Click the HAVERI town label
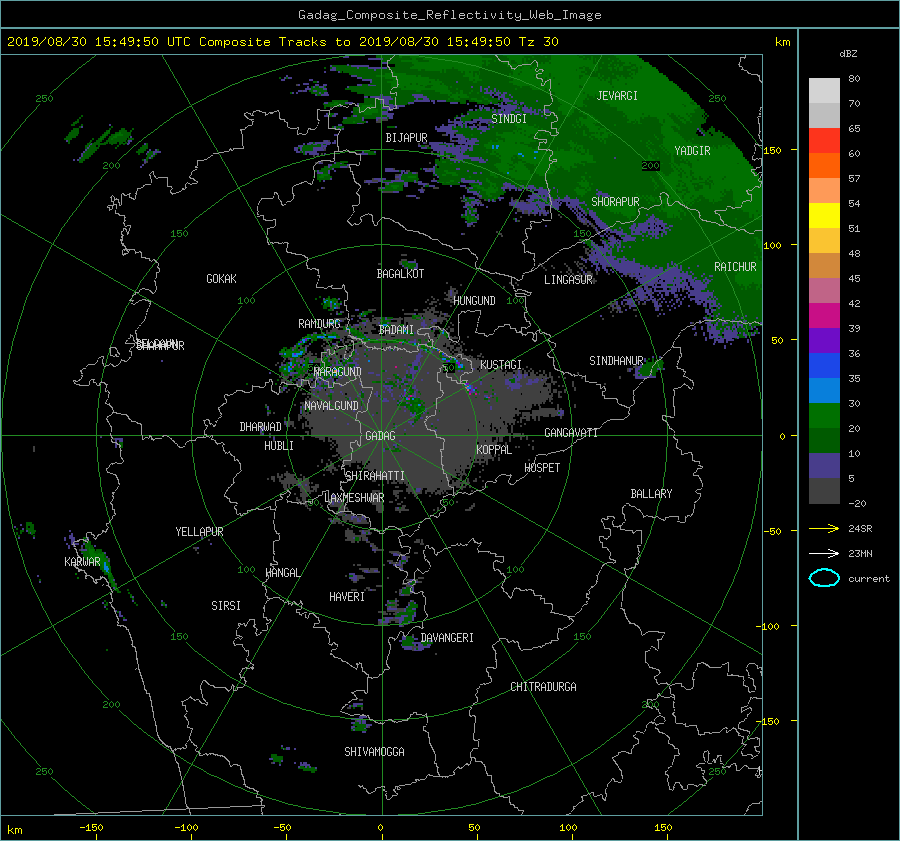Screen dimensions: 900x841 click(x=347, y=597)
